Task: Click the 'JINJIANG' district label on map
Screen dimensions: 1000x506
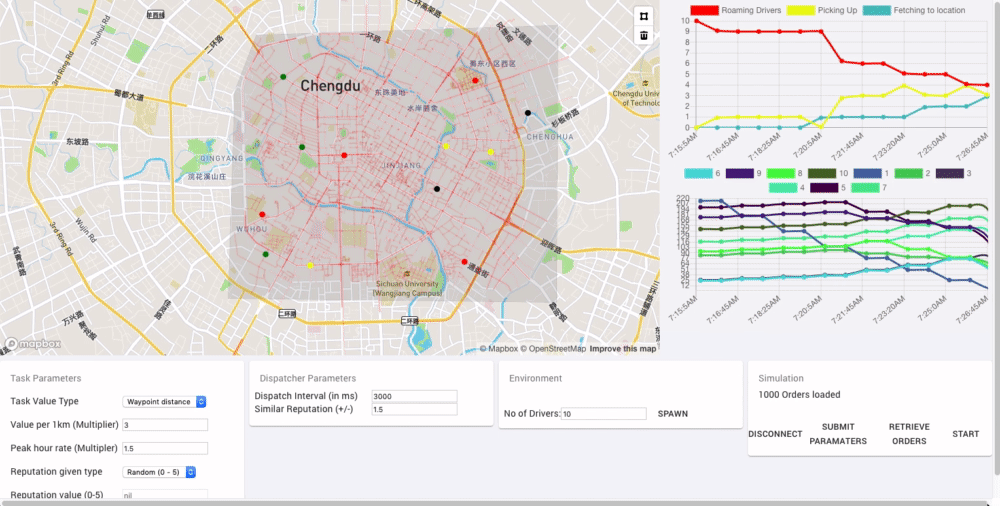Action: 402,165
